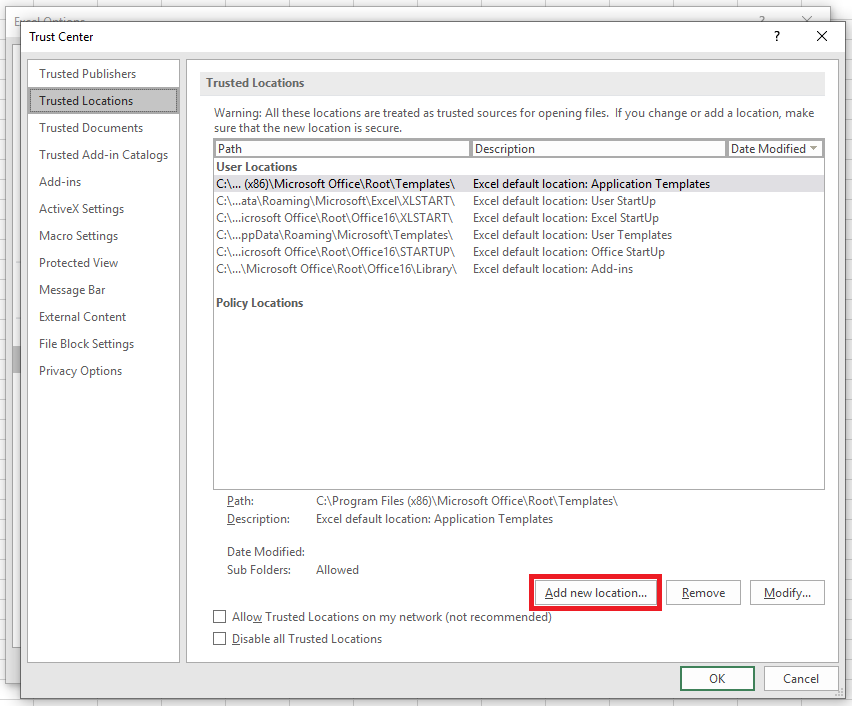
Task: Close the Trust Center dialog
Action: point(822,36)
